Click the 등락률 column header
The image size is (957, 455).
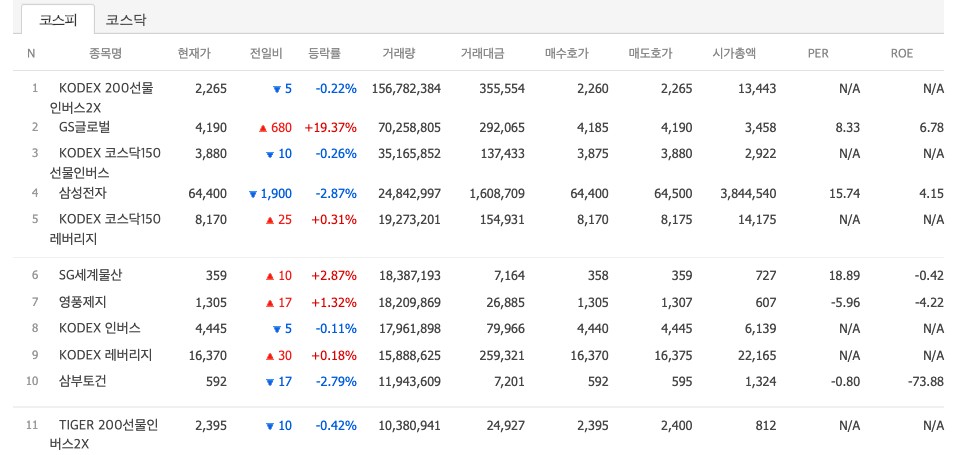325,54
